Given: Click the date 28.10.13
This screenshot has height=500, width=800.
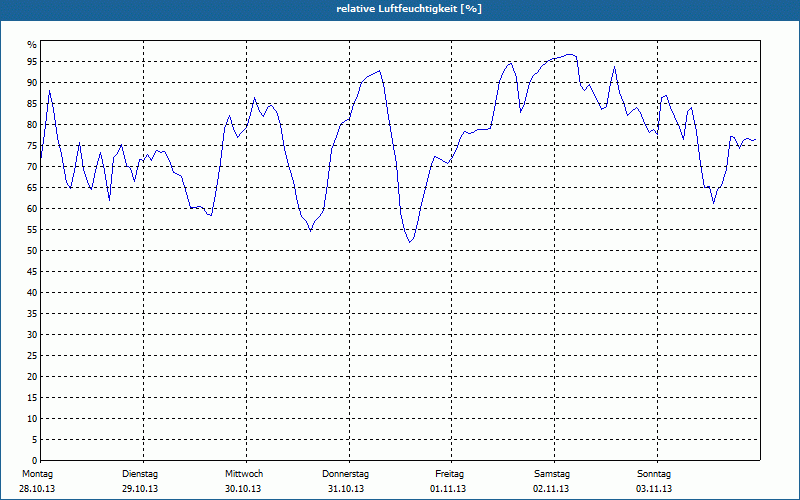Looking at the screenshot, I should 37,489.
